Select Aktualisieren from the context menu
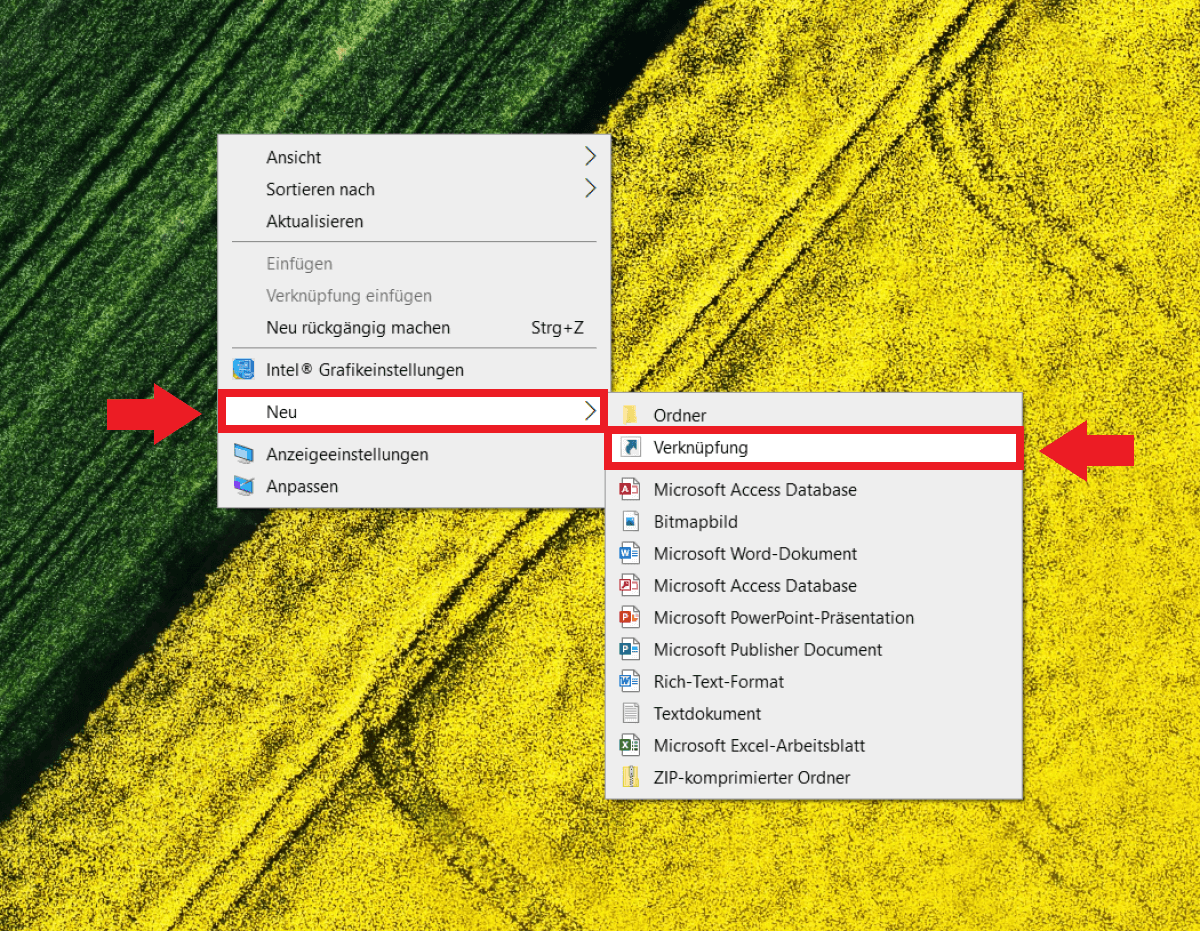This screenshot has height=931, width=1200. 314,221
